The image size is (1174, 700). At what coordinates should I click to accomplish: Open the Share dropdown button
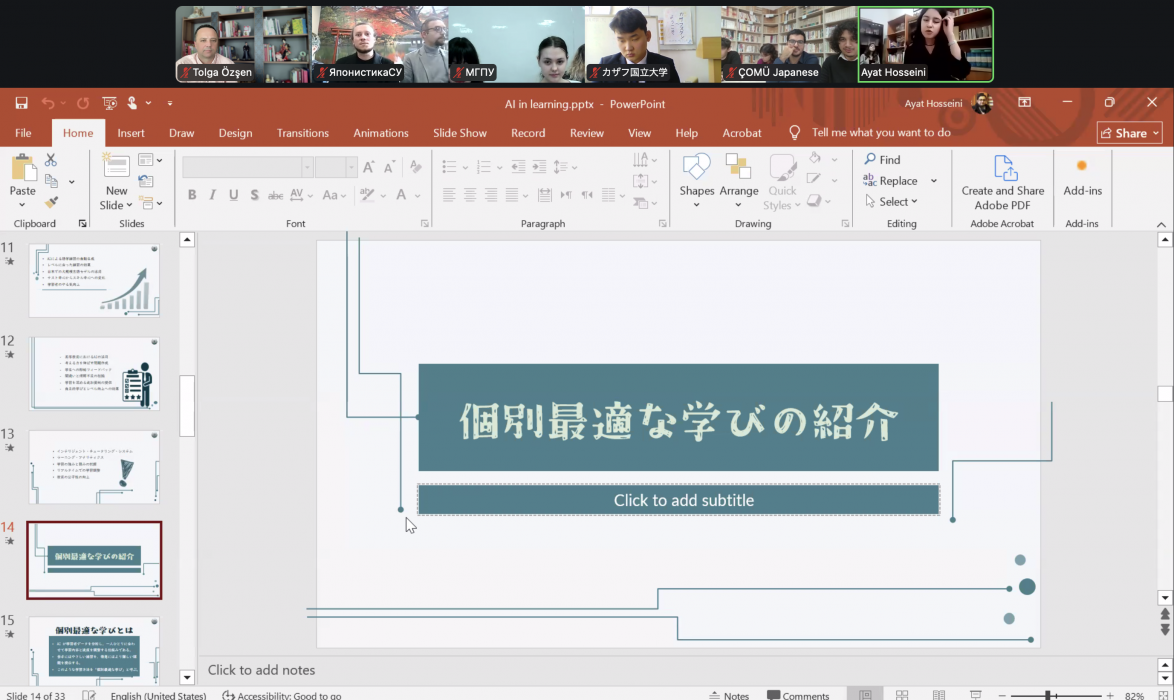pyautogui.click(x=1131, y=133)
